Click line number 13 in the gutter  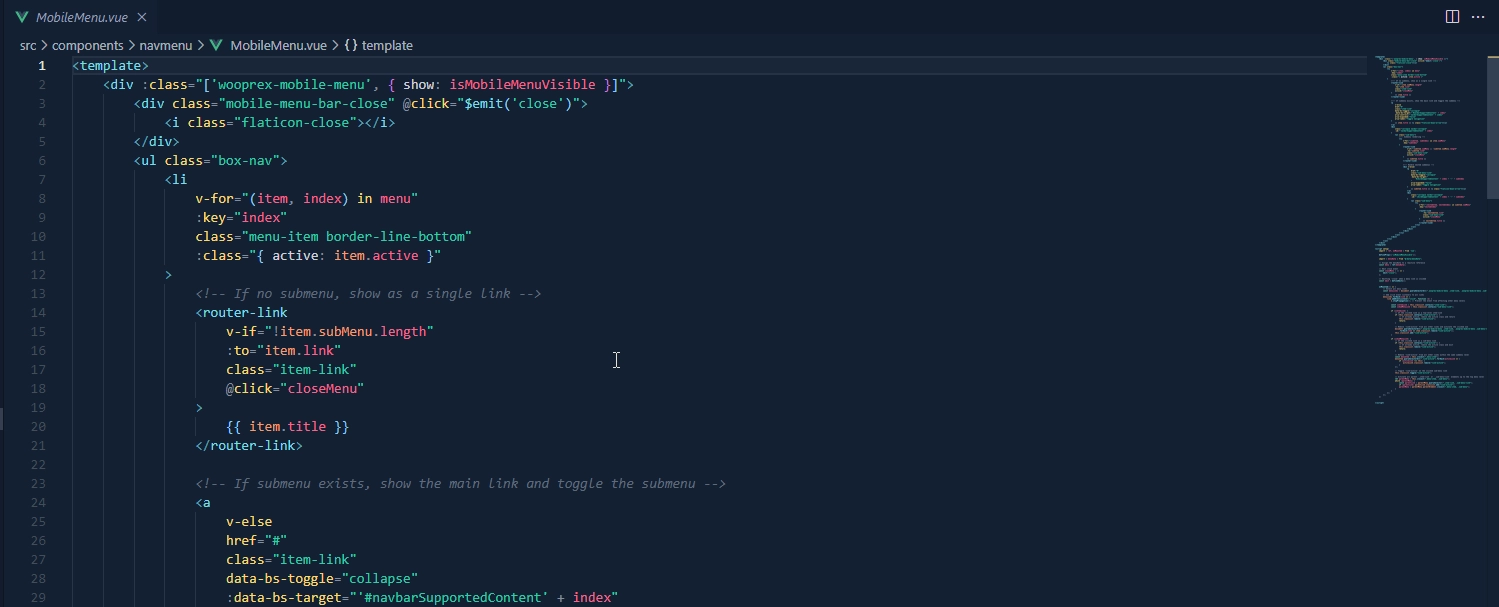tap(39, 293)
